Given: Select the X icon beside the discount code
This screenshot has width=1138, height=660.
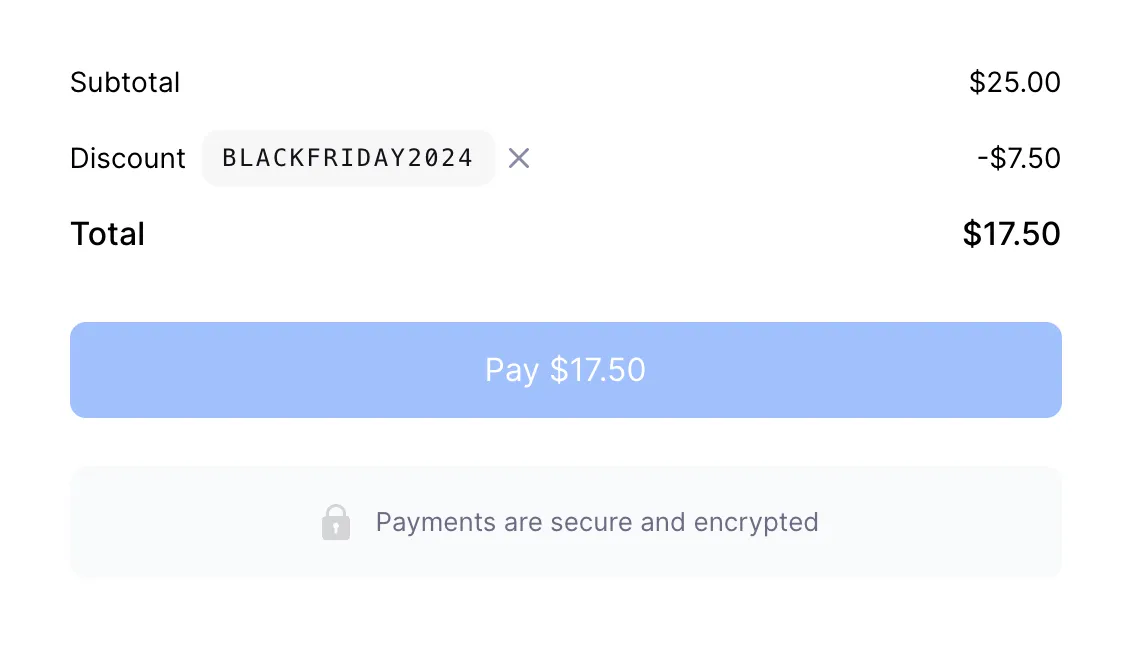Looking at the screenshot, I should click(x=518, y=158).
